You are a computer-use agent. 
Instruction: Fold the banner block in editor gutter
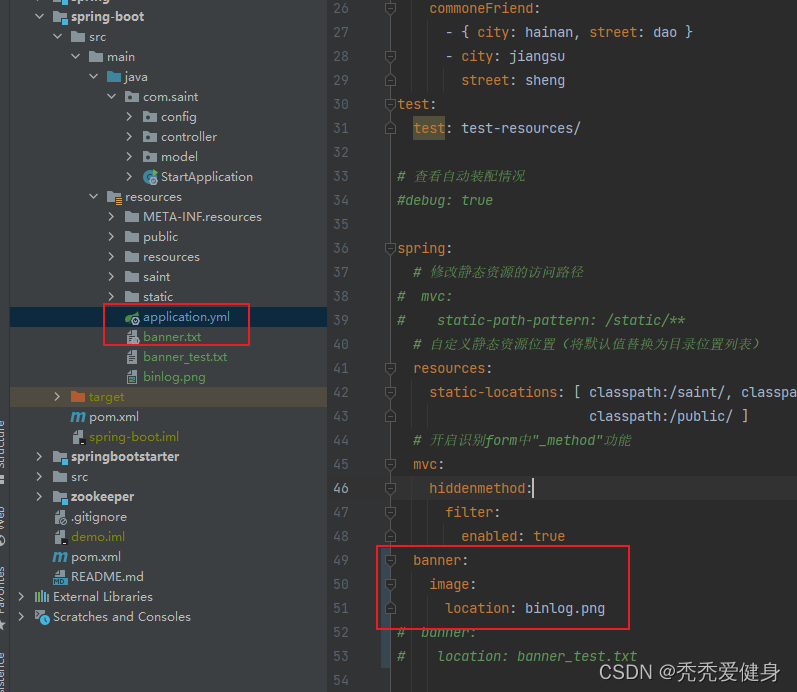pyautogui.click(x=390, y=560)
